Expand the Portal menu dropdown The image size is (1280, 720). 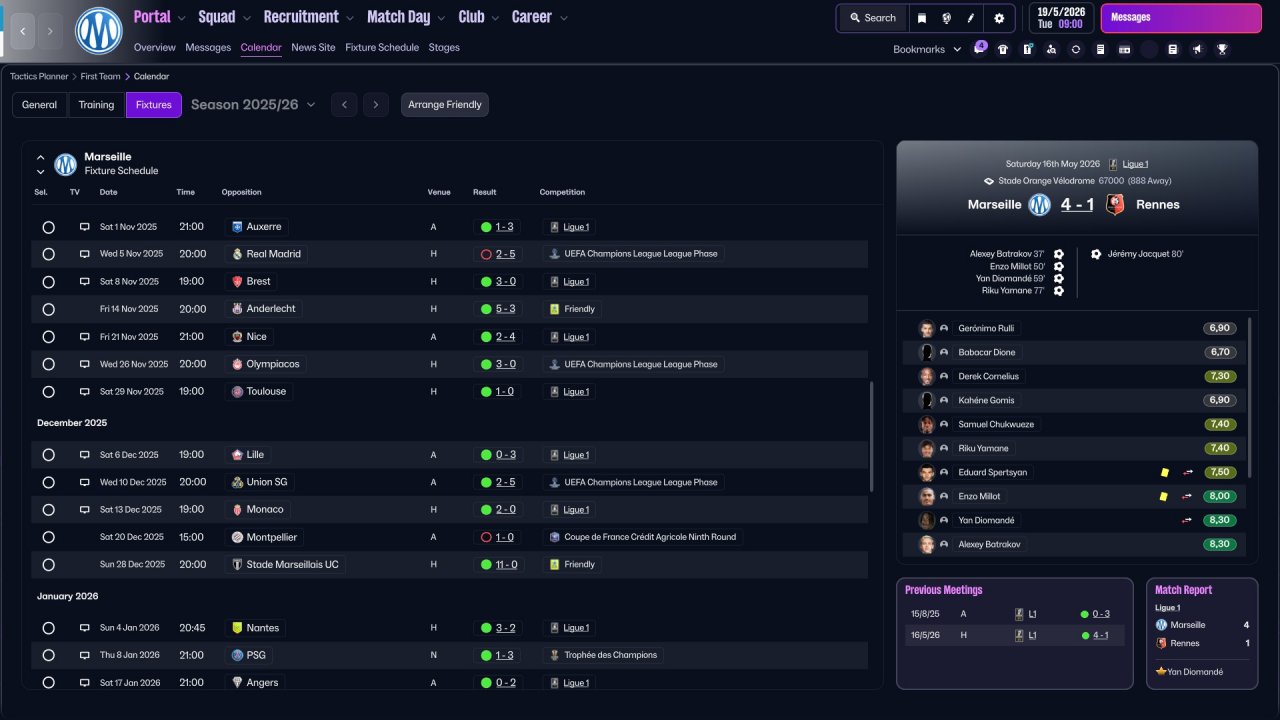tap(181, 18)
